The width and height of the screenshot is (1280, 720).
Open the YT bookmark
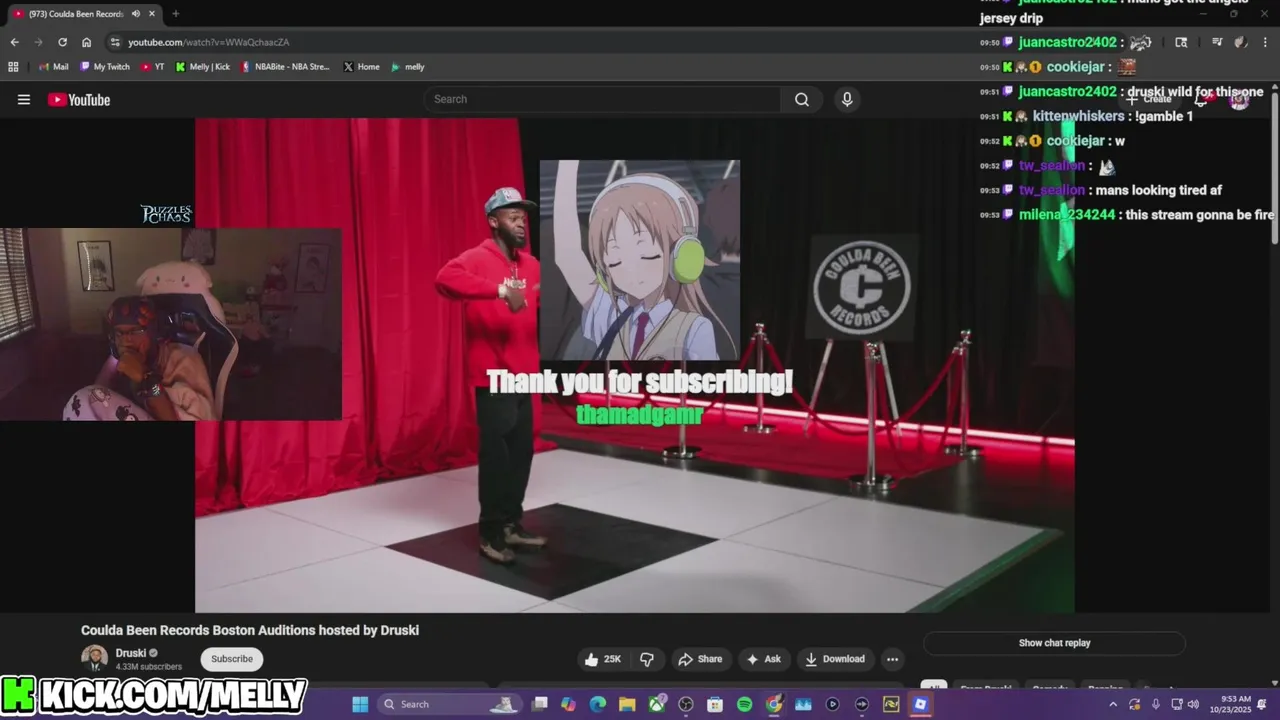(x=153, y=67)
